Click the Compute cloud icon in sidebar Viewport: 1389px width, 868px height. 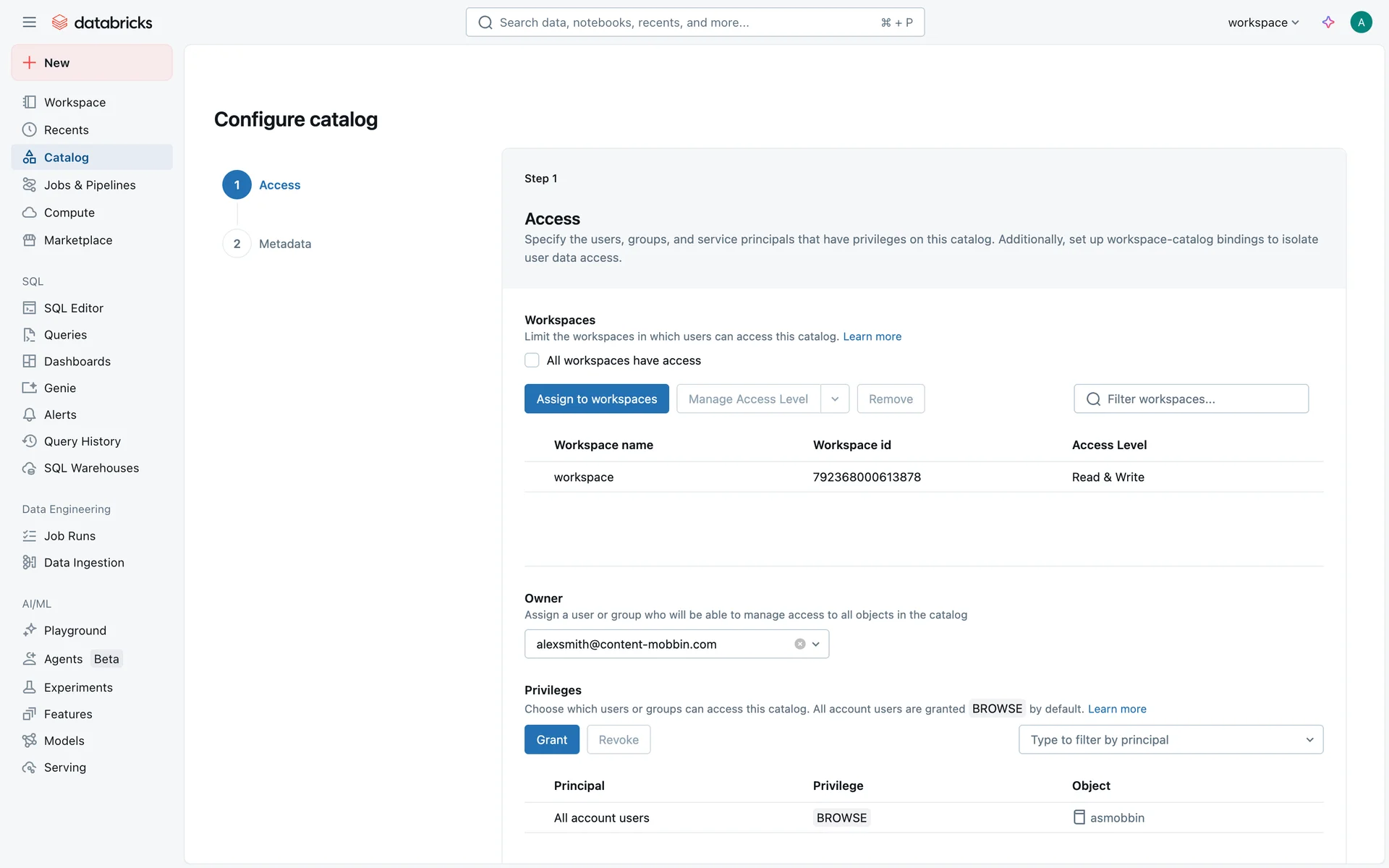[x=29, y=213]
